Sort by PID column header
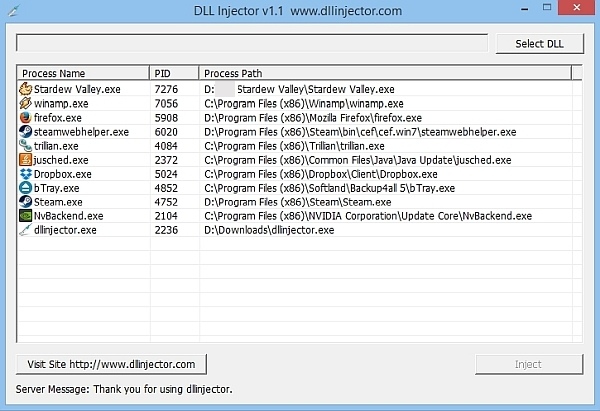600x411 pixels. [174, 73]
